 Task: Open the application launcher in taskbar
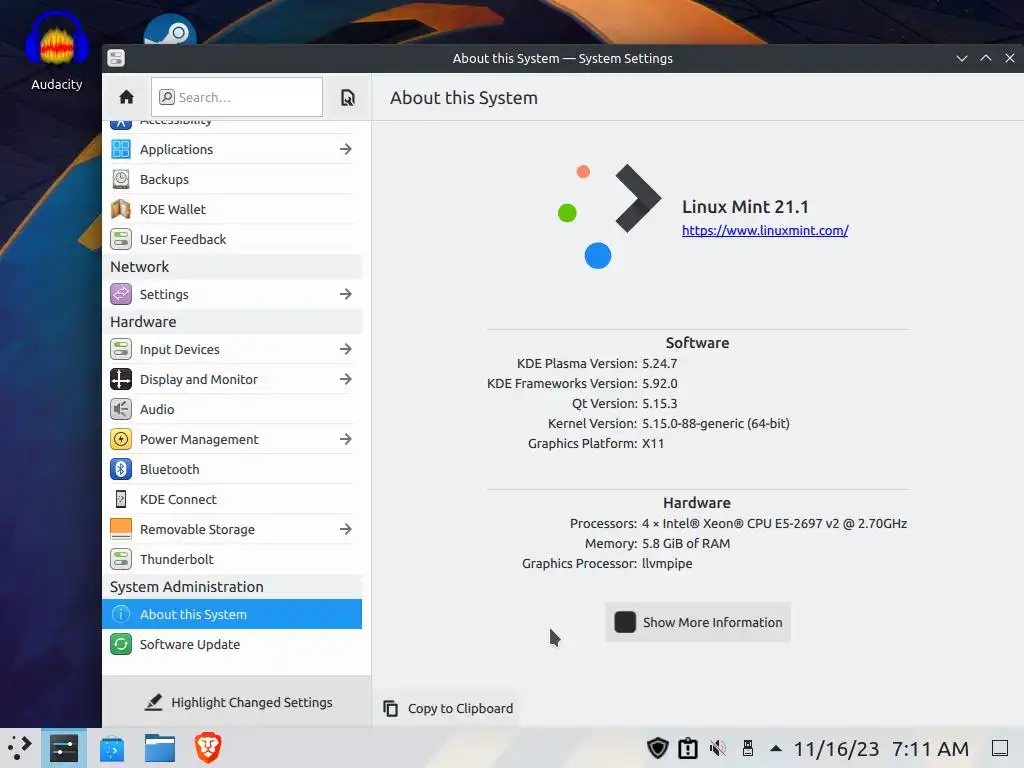(x=20, y=748)
